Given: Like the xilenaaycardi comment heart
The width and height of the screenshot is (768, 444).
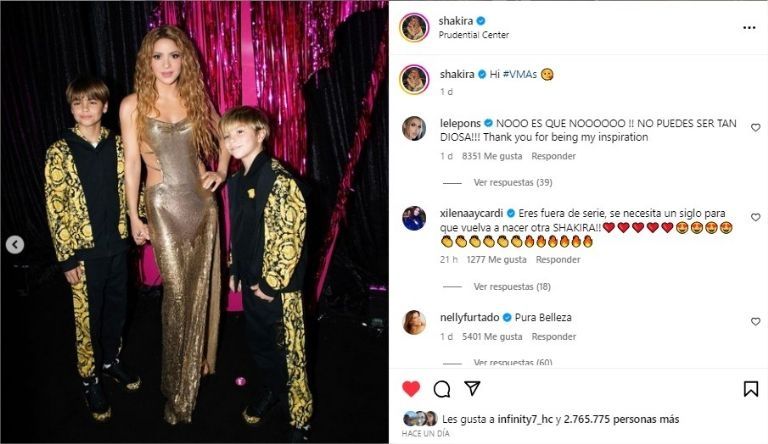Looking at the screenshot, I should coord(755,217).
